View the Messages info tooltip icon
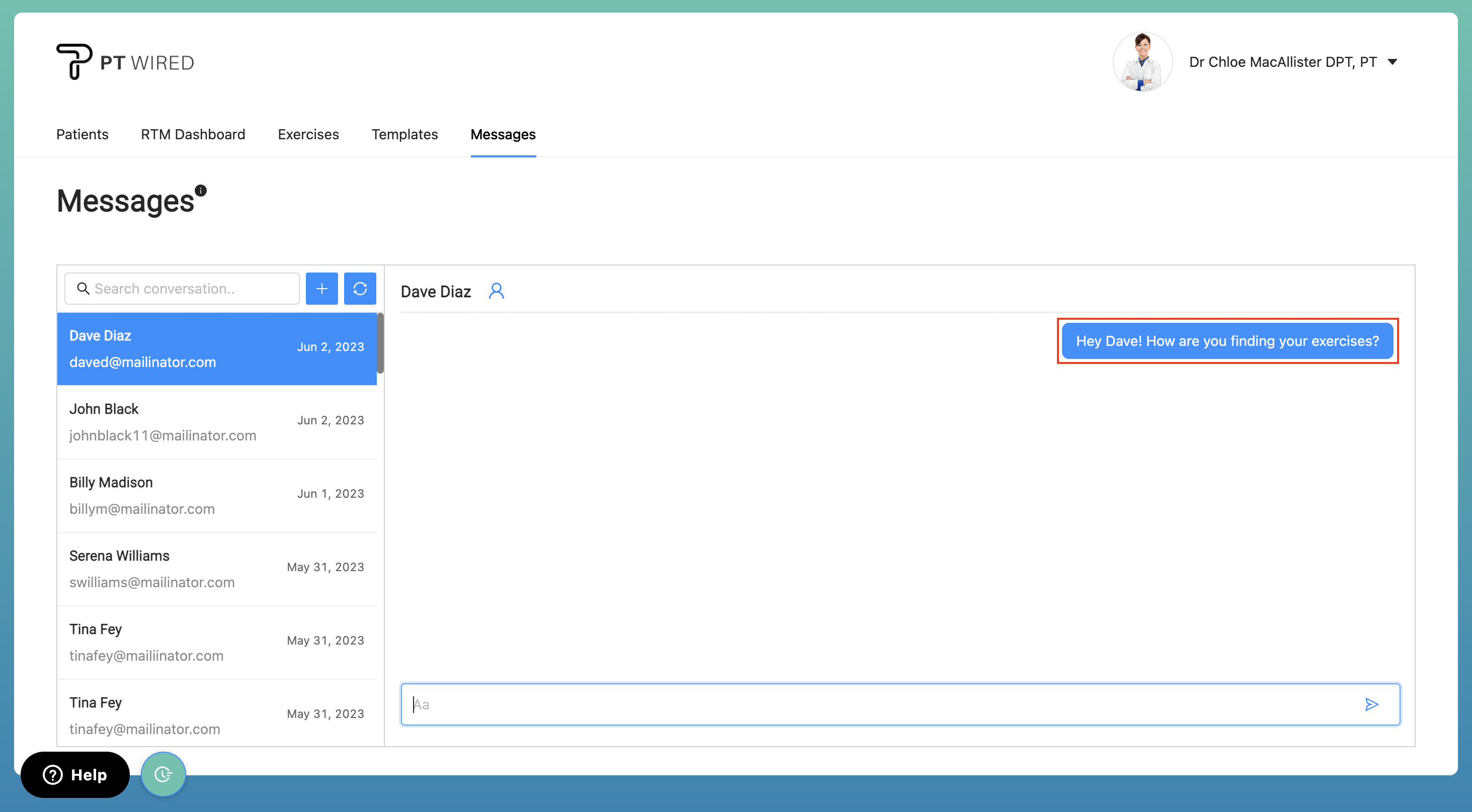Viewport: 1472px width, 812px height. [200, 190]
